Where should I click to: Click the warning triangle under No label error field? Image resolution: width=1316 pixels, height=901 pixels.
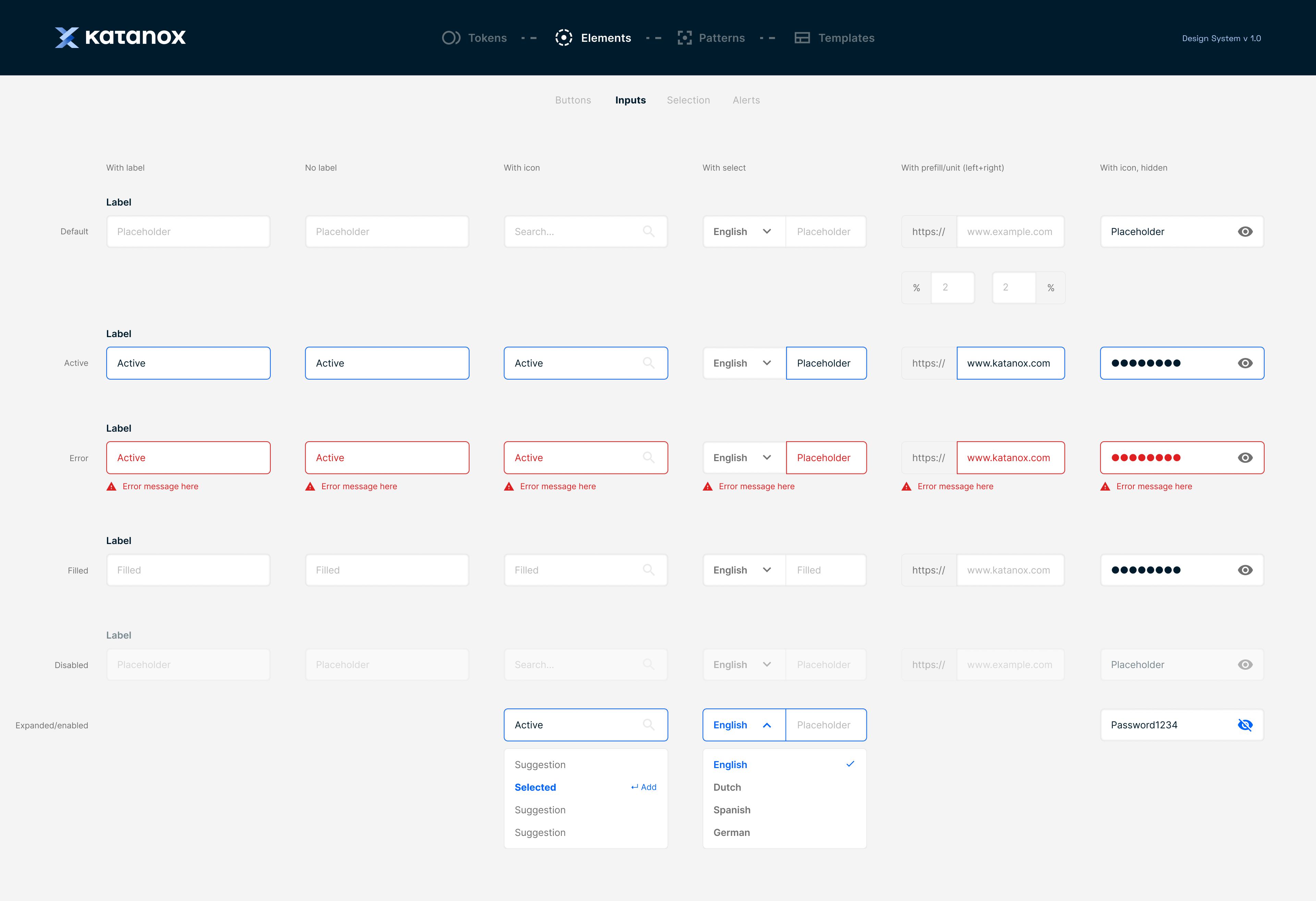click(x=310, y=486)
